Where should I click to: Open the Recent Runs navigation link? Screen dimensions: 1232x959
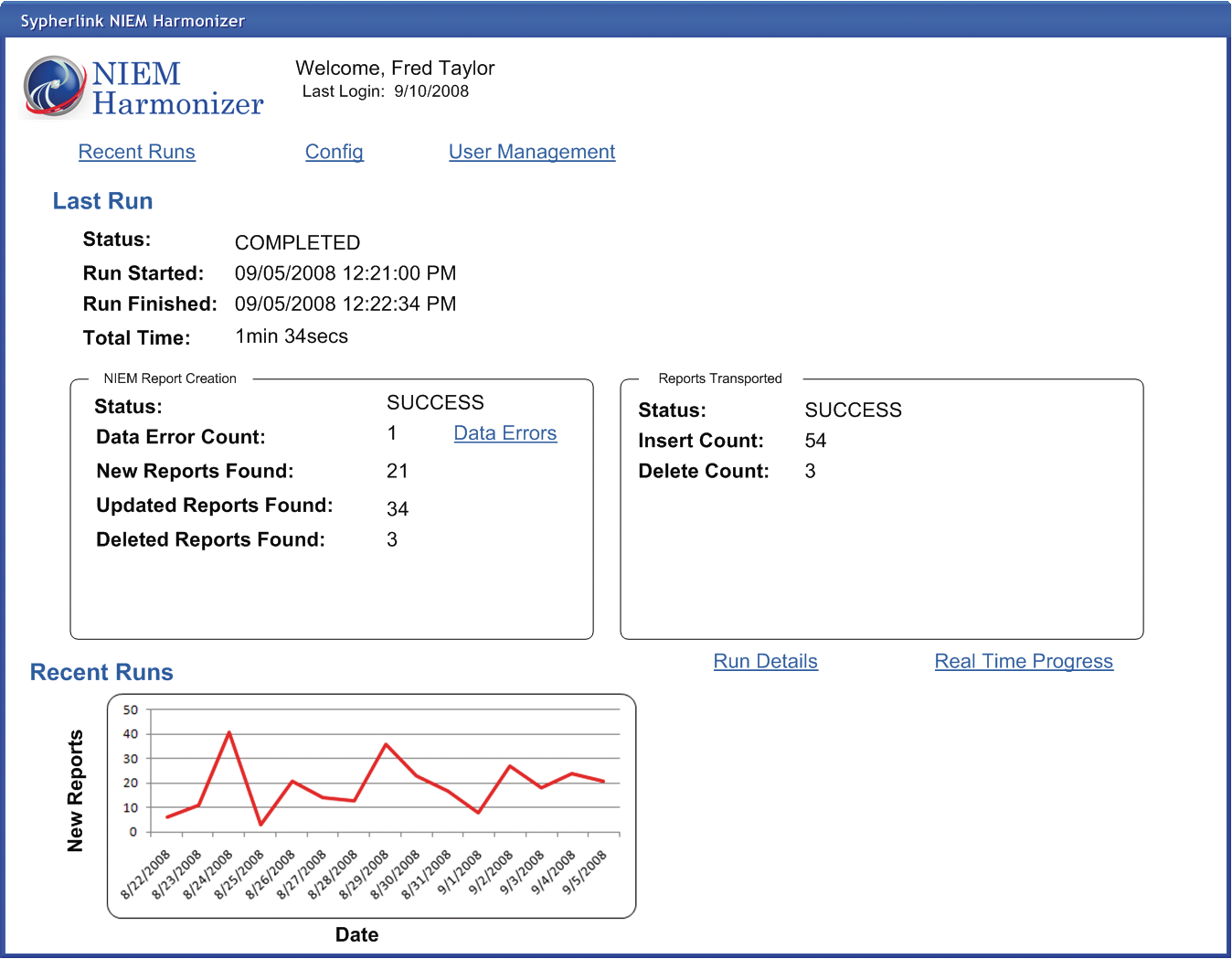(136, 152)
